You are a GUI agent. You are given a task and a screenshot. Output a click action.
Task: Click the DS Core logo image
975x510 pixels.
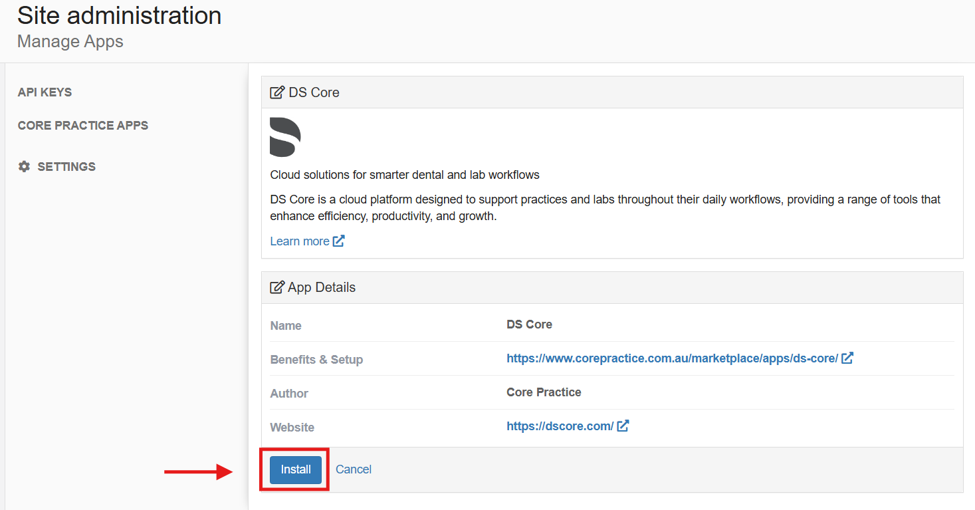(285, 137)
